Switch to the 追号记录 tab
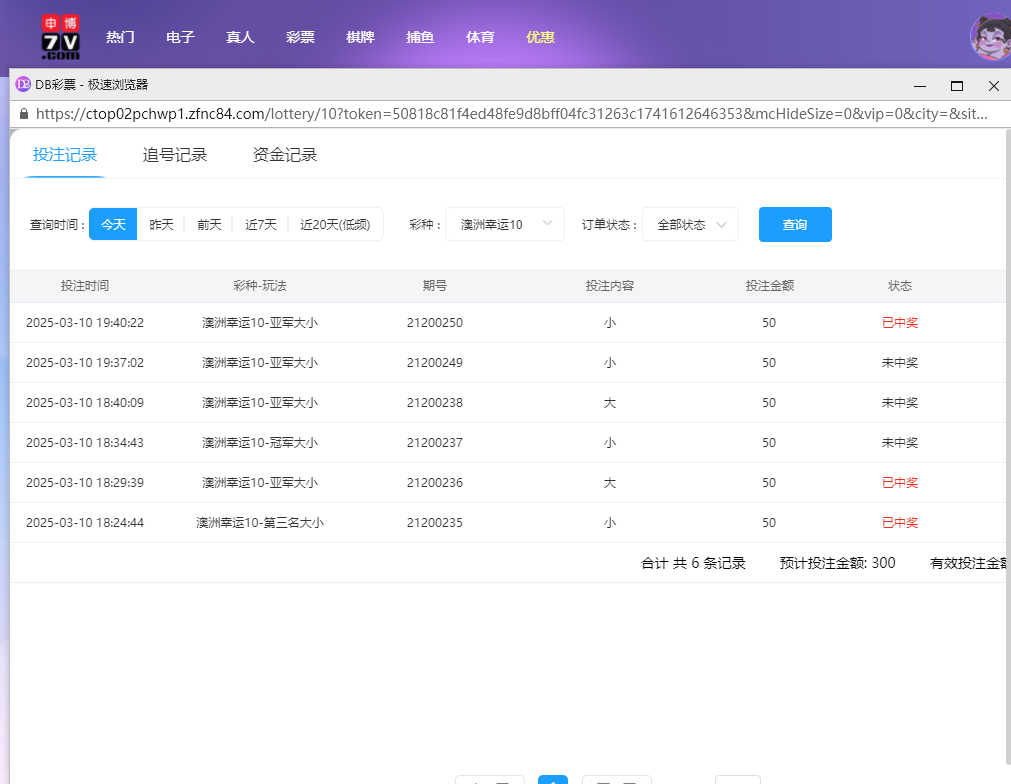 tap(175, 155)
